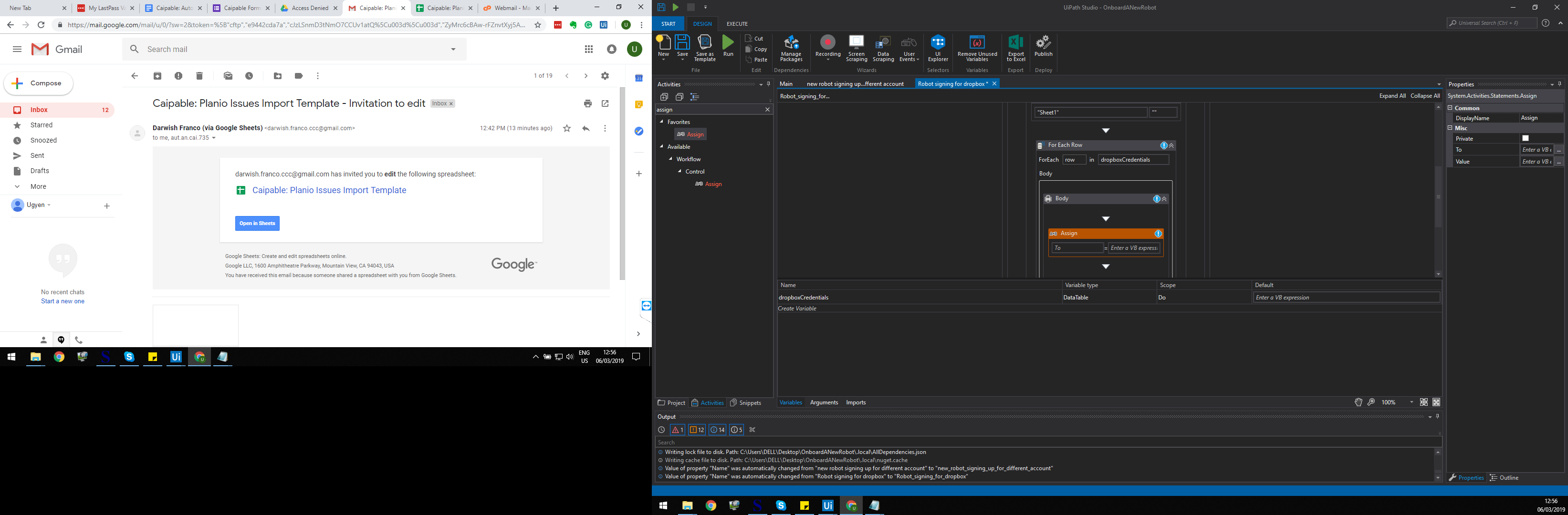The height and width of the screenshot is (515, 1568).
Task: Toggle Private checkbox in Properties
Action: coord(1526,139)
